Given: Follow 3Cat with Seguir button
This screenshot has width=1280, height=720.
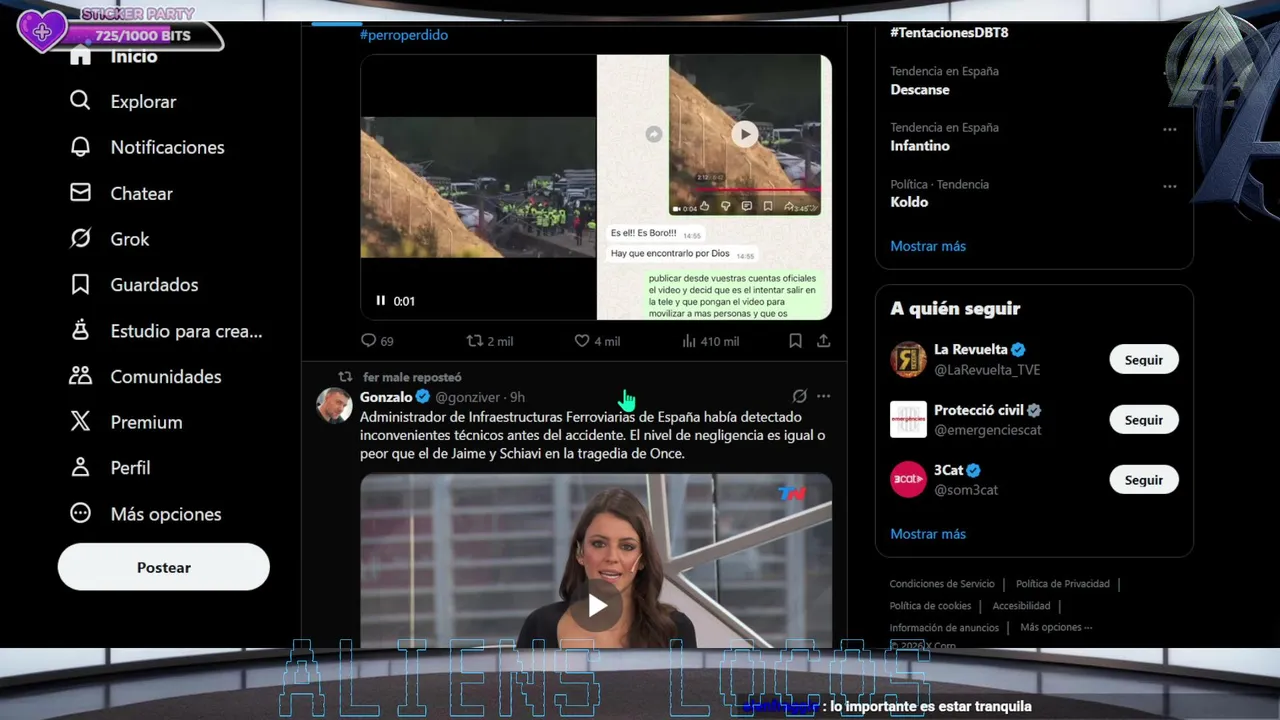Looking at the screenshot, I should coord(1144,480).
